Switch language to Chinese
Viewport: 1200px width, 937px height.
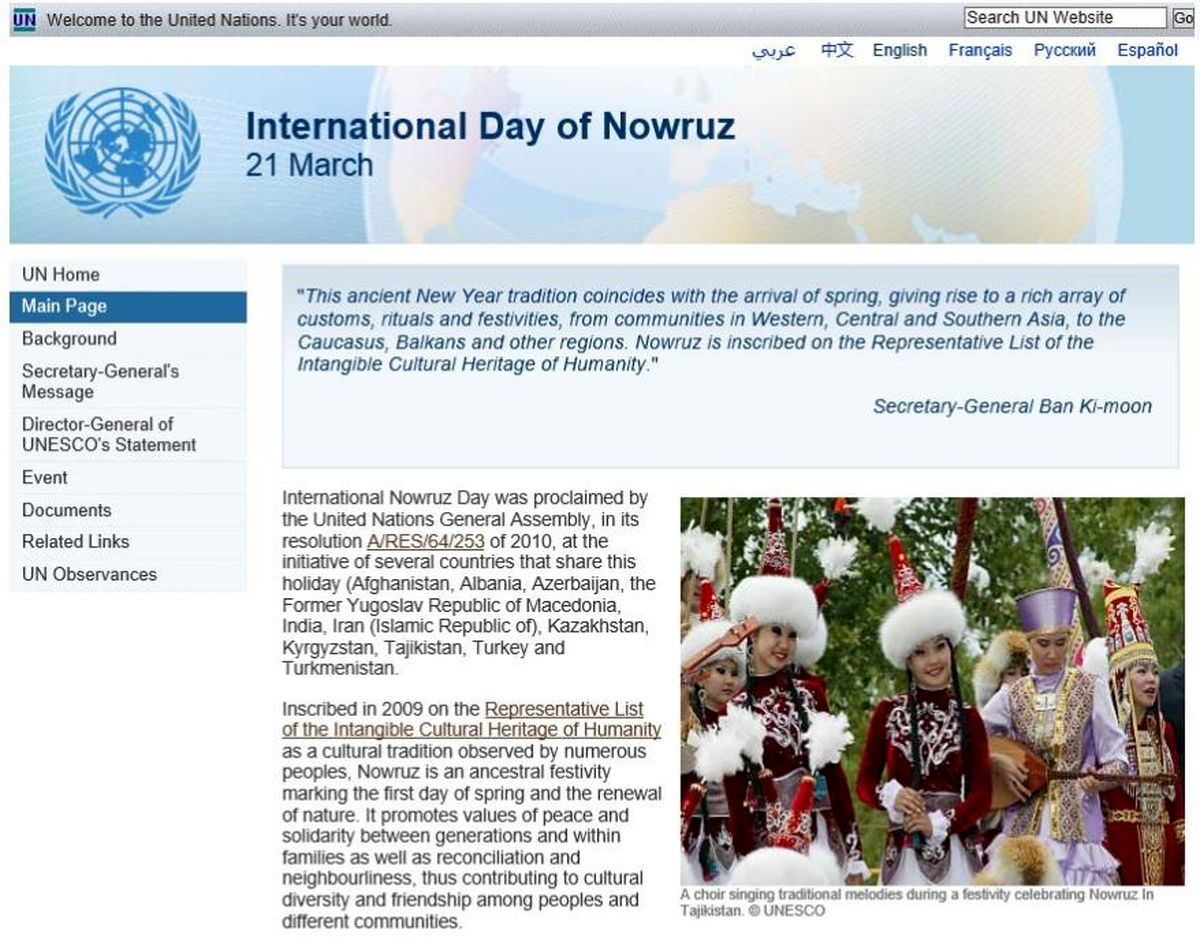tap(836, 50)
